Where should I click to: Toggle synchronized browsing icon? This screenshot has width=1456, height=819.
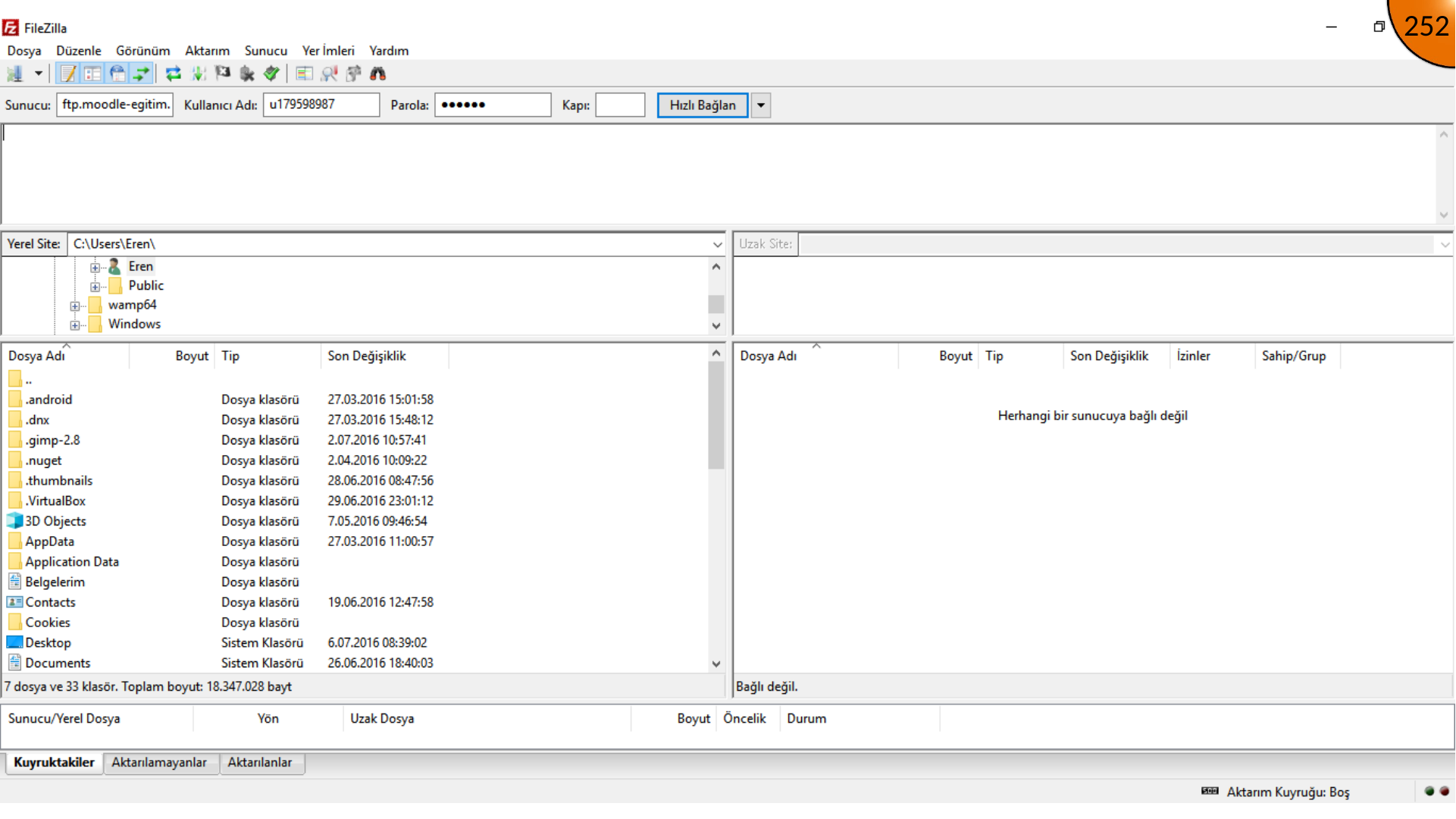click(353, 74)
